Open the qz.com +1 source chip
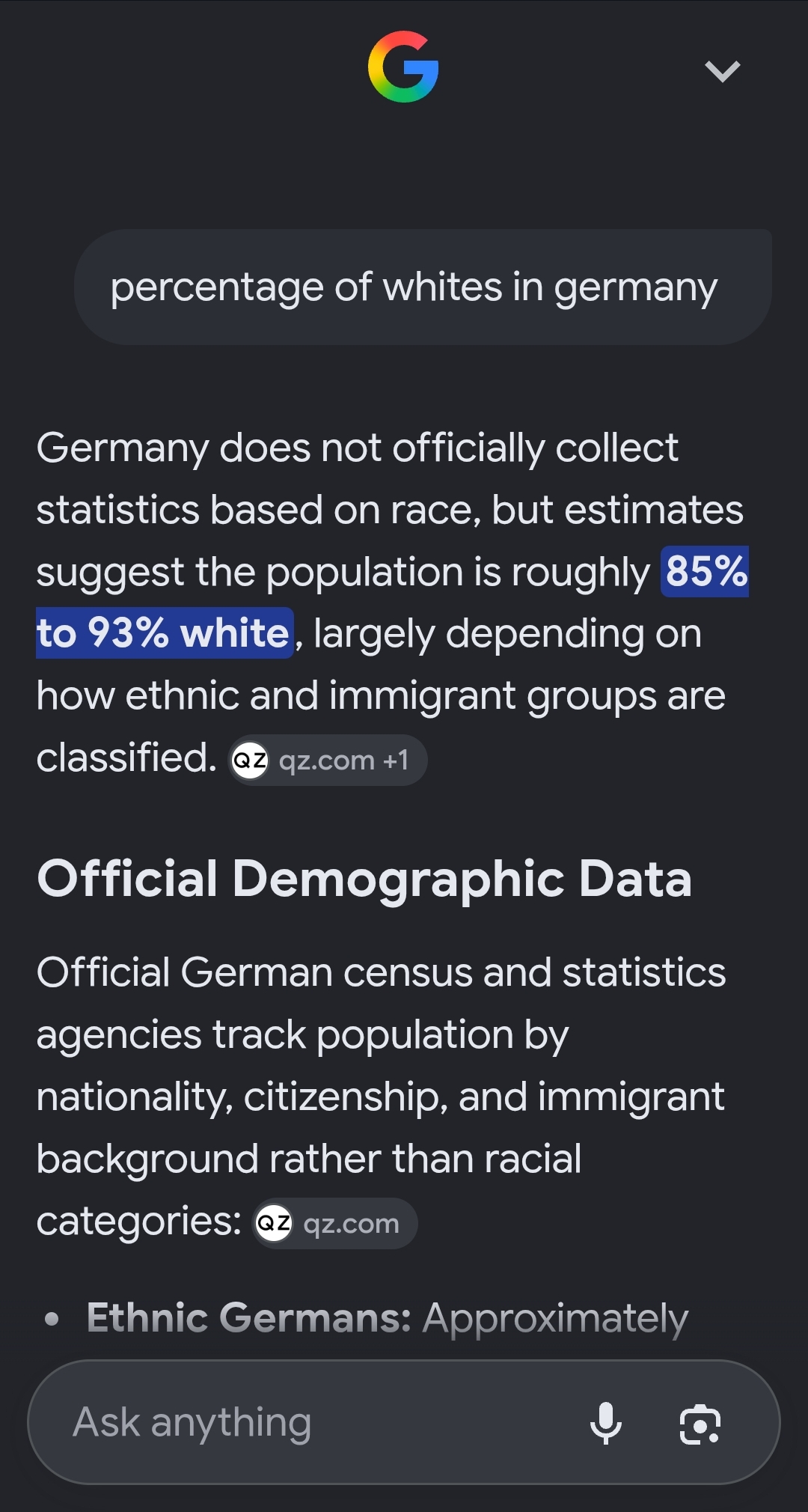The image size is (808, 1512). point(328,760)
